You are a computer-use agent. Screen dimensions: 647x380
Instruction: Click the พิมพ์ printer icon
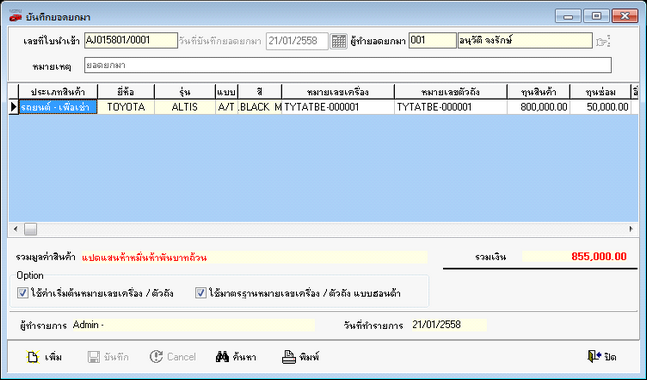pyautogui.click(x=289, y=357)
